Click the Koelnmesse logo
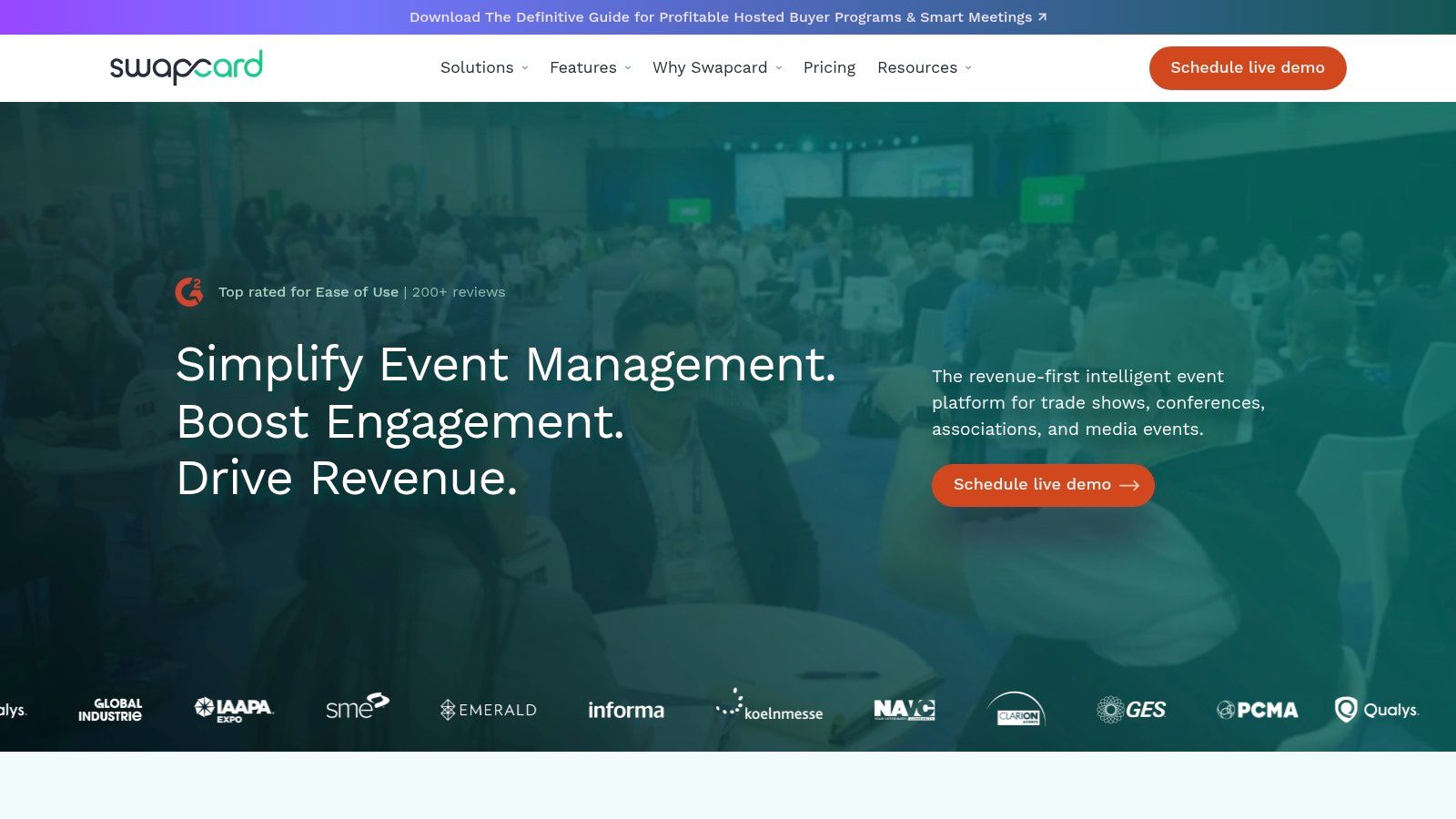 coord(770,706)
